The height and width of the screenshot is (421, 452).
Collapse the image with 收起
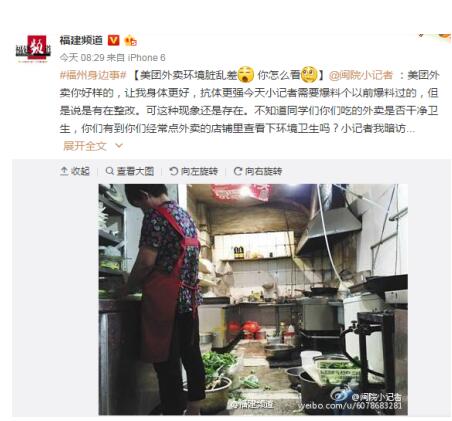pyautogui.click(x=75, y=171)
